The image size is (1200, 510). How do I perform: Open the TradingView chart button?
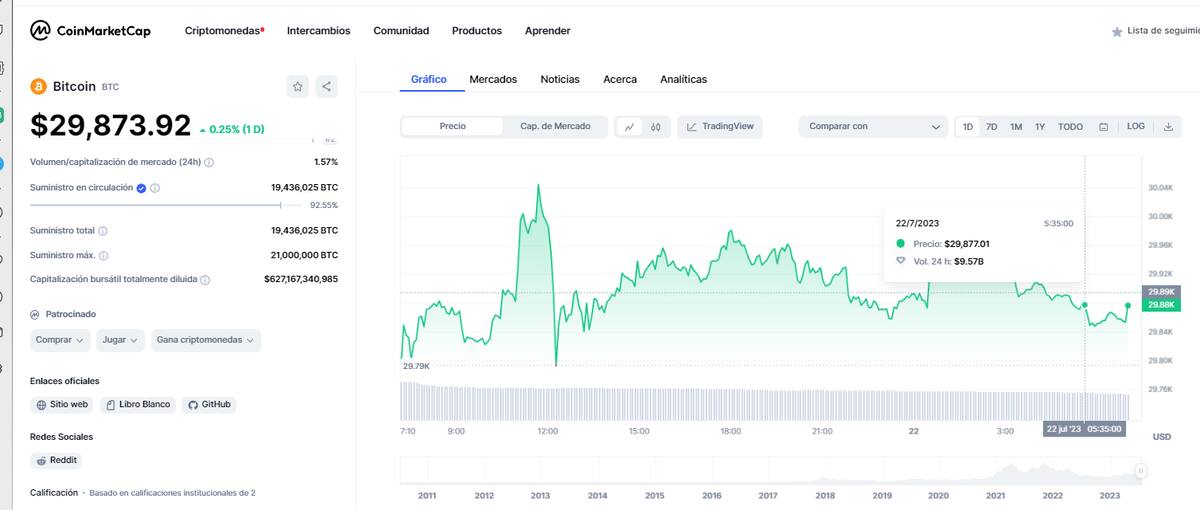click(720, 127)
